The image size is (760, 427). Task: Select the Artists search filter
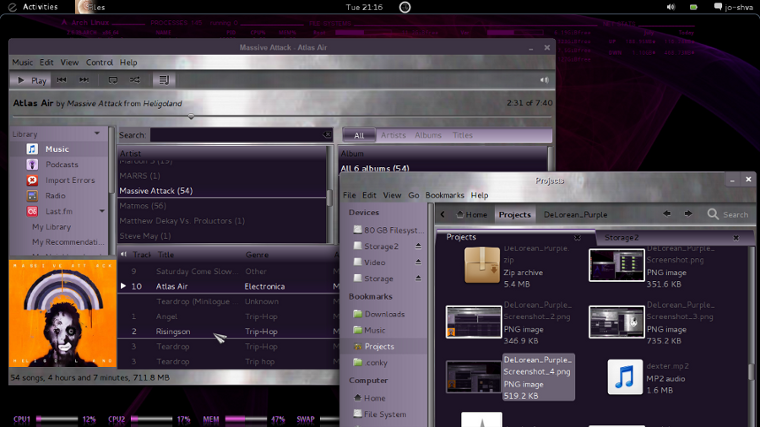click(393, 135)
